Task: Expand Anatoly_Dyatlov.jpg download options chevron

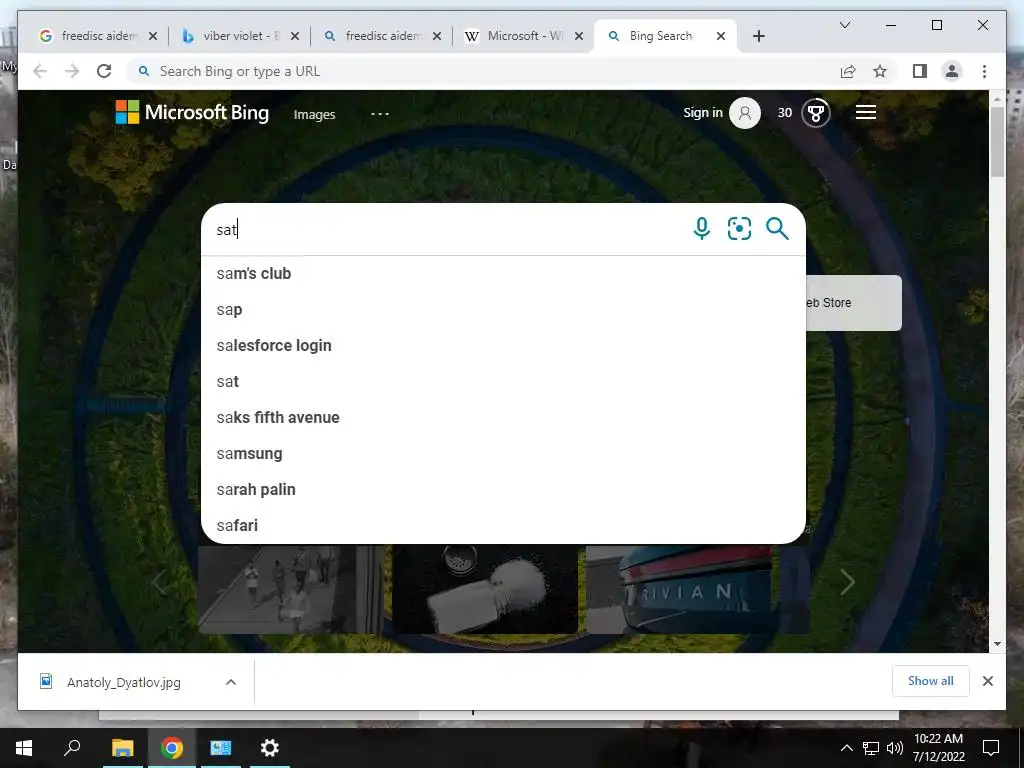Action: (x=231, y=682)
